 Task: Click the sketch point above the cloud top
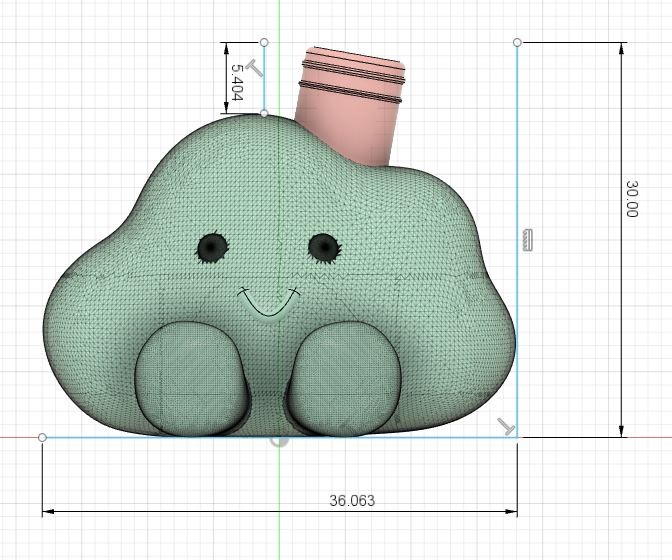[264, 42]
